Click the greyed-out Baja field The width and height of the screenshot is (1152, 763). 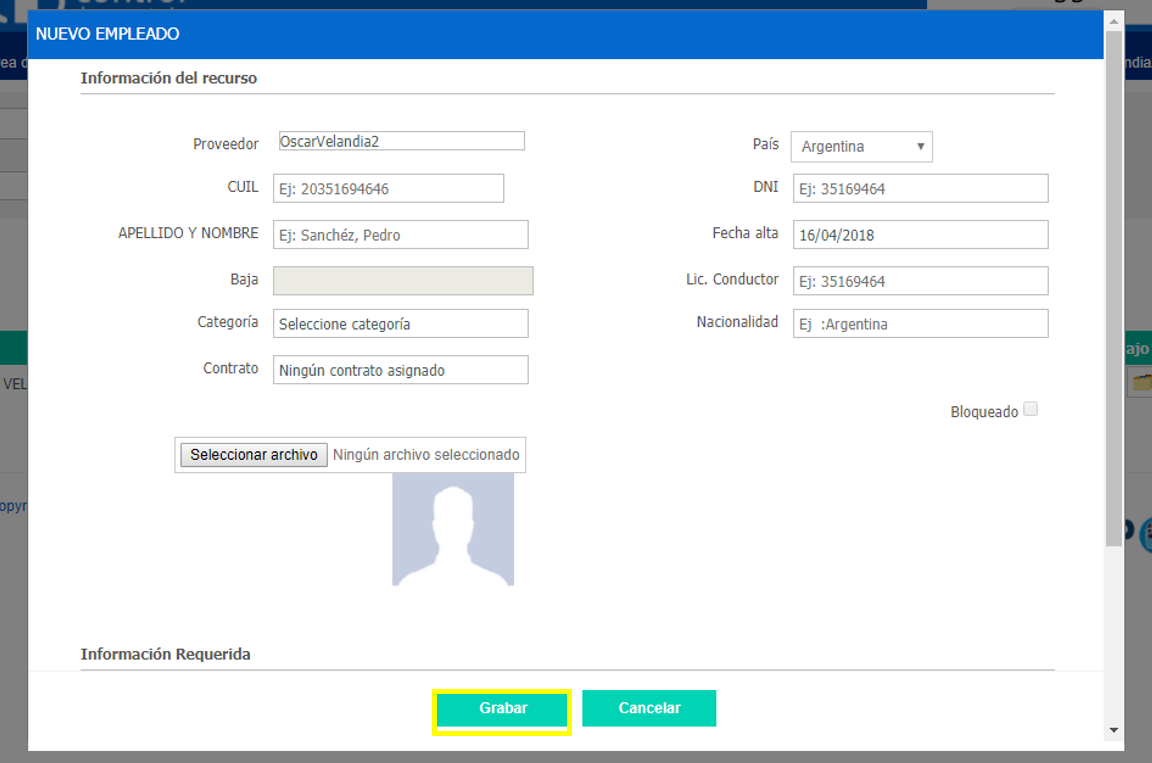403,281
